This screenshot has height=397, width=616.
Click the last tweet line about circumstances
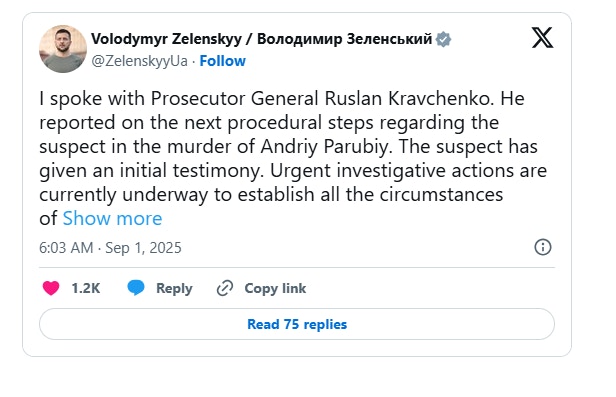click(271, 195)
